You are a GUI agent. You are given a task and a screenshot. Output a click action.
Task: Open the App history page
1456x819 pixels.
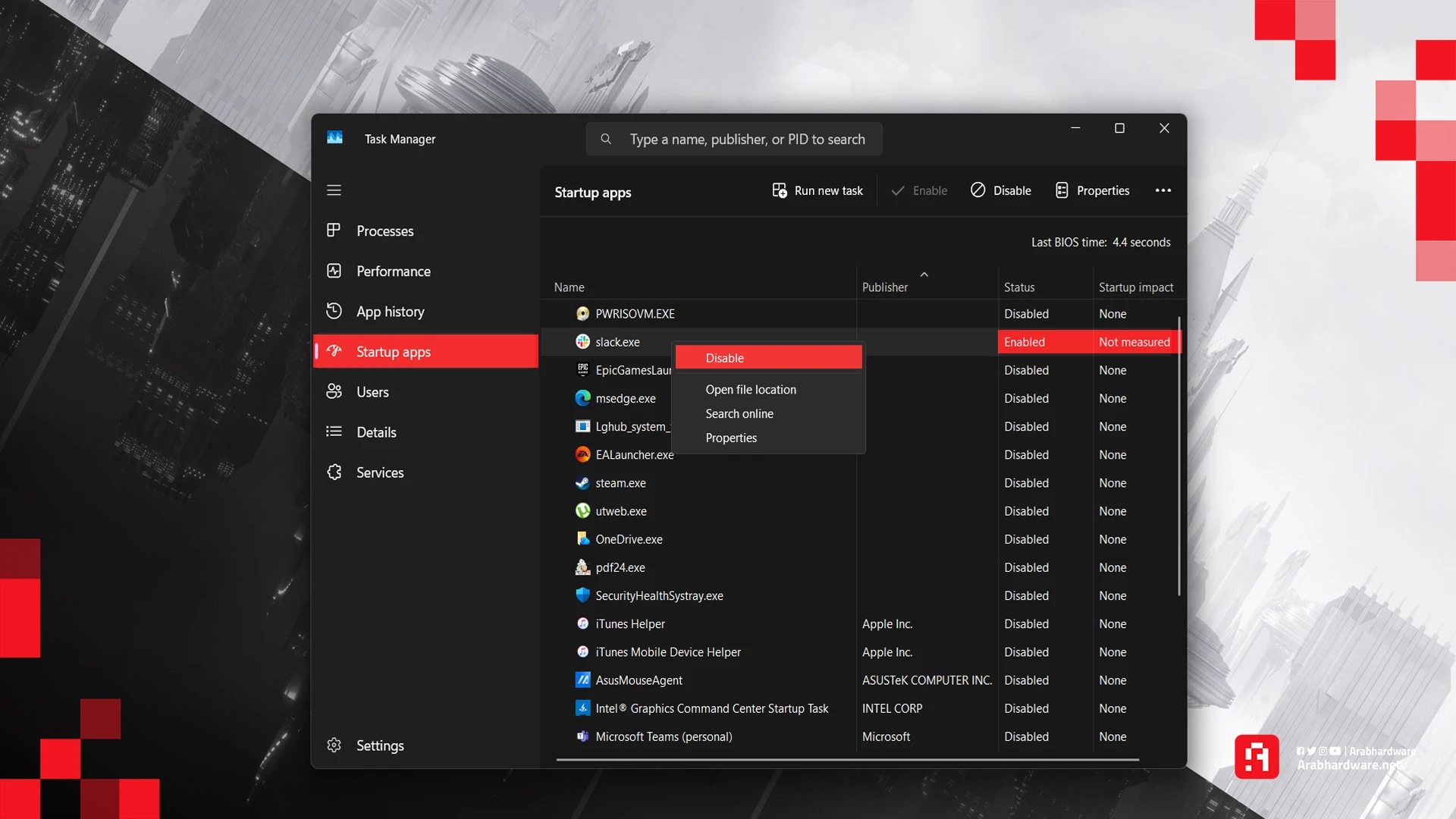coord(390,312)
